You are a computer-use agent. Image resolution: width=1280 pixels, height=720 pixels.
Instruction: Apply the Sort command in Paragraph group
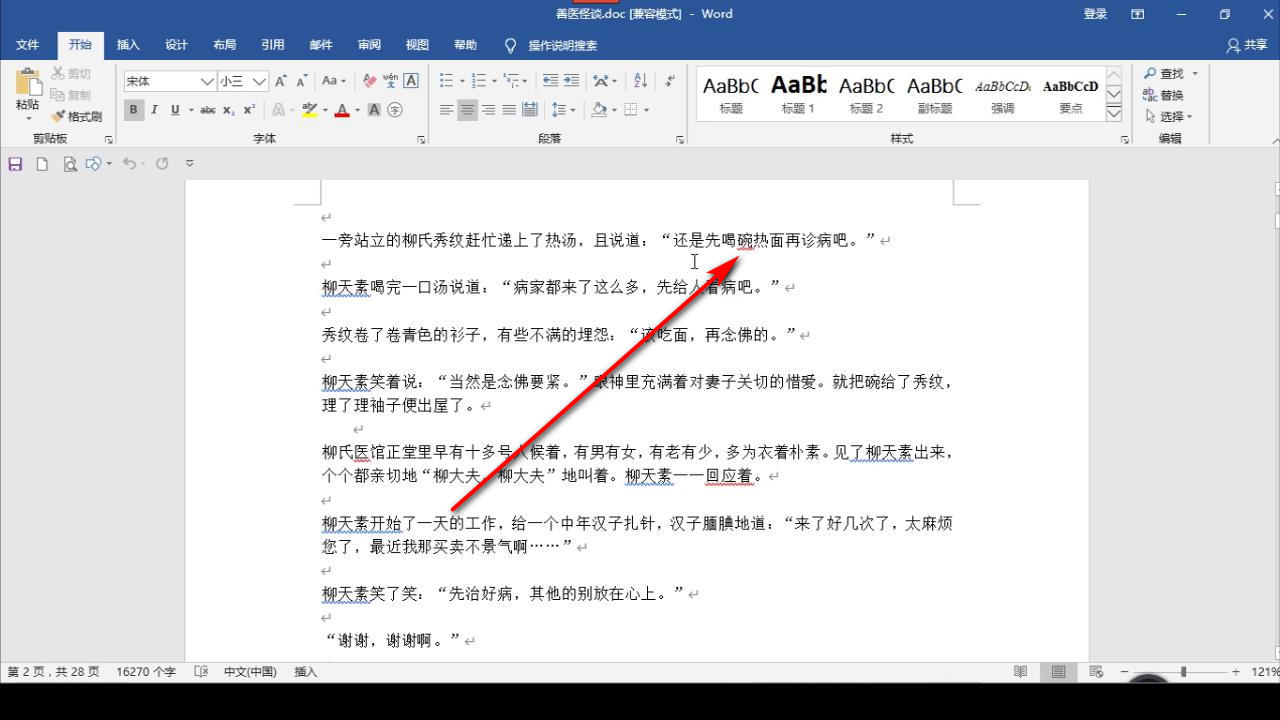(639, 80)
